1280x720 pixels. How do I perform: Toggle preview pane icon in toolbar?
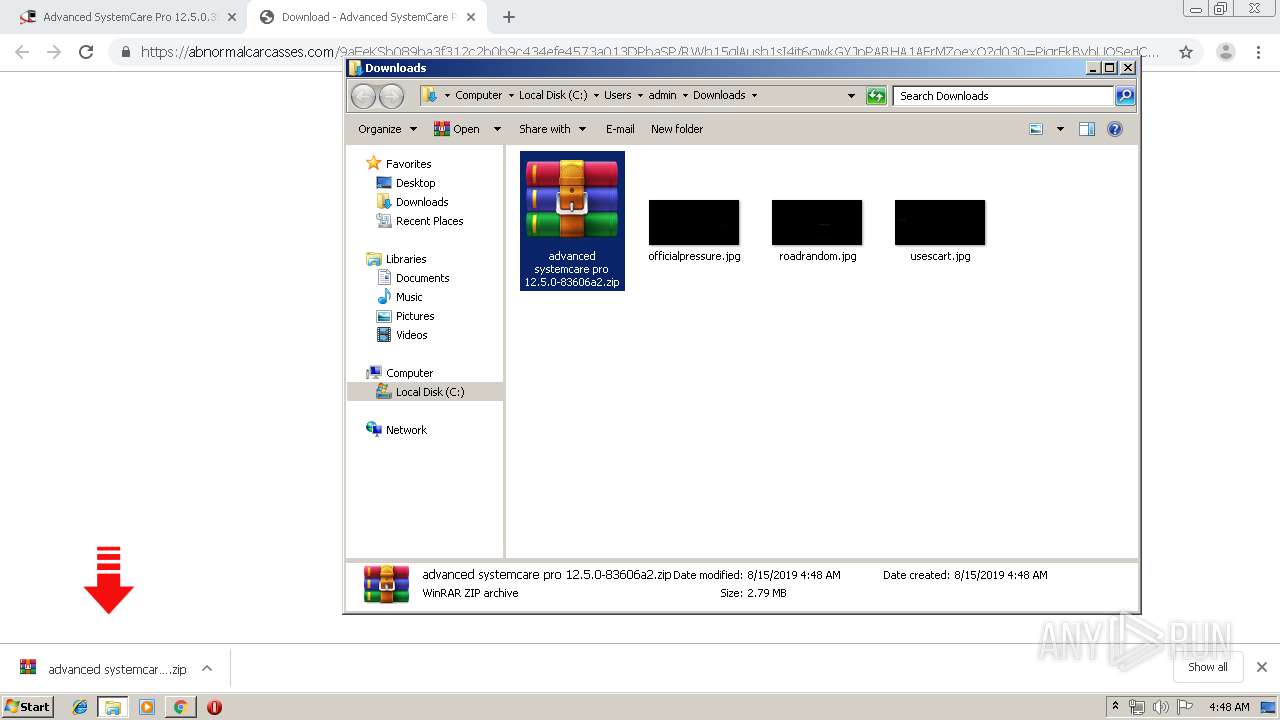[x=1087, y=129]
